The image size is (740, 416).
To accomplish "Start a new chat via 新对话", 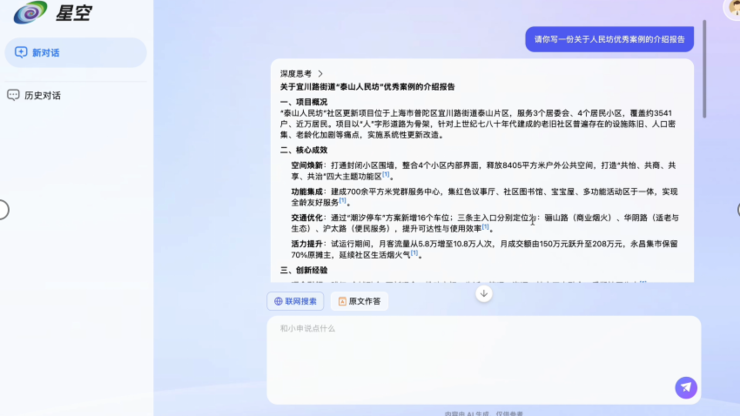I will [x=75, y=53].
